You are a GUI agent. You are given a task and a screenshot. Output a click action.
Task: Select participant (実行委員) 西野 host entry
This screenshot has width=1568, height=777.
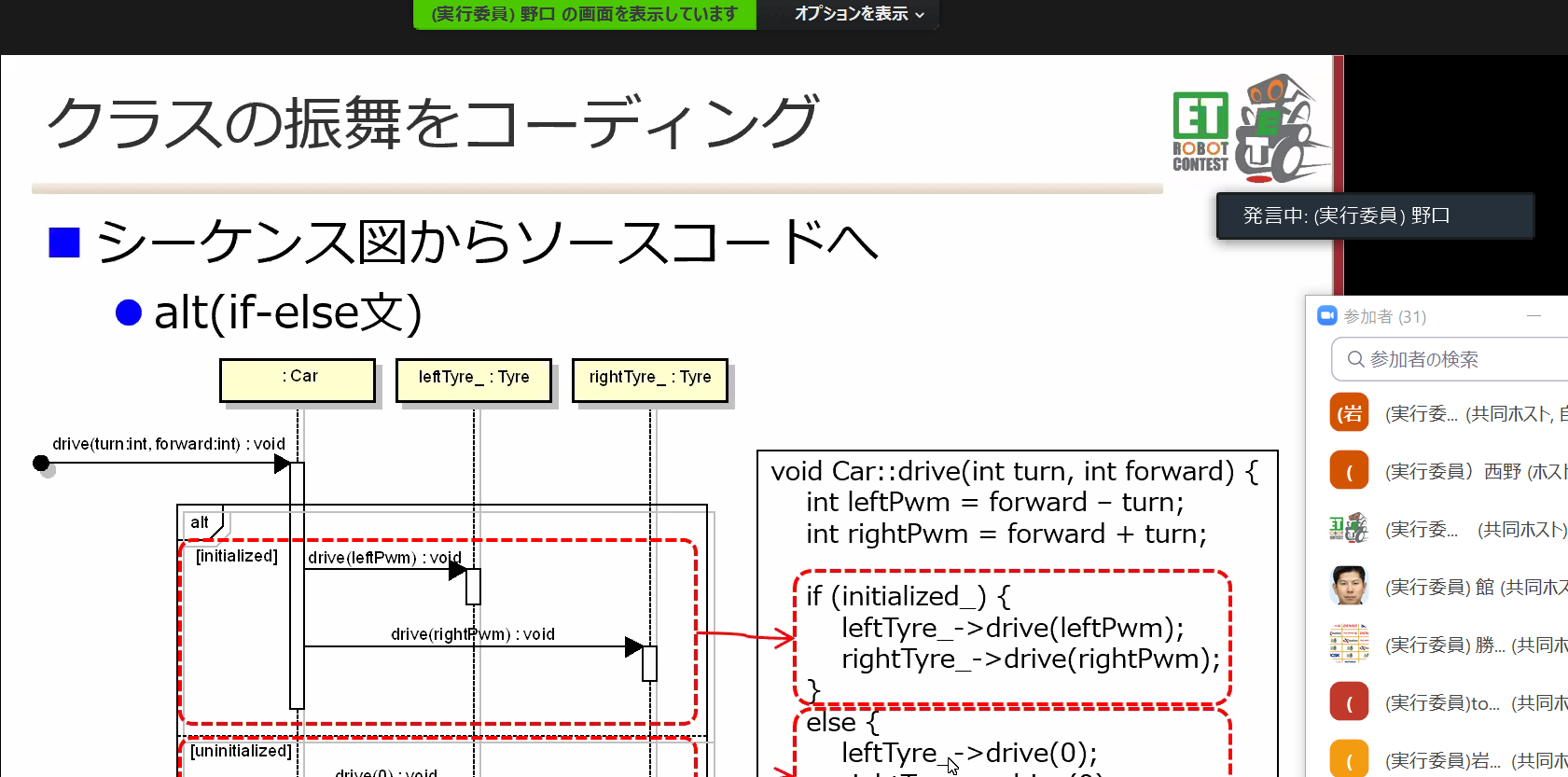[1474, 472]
